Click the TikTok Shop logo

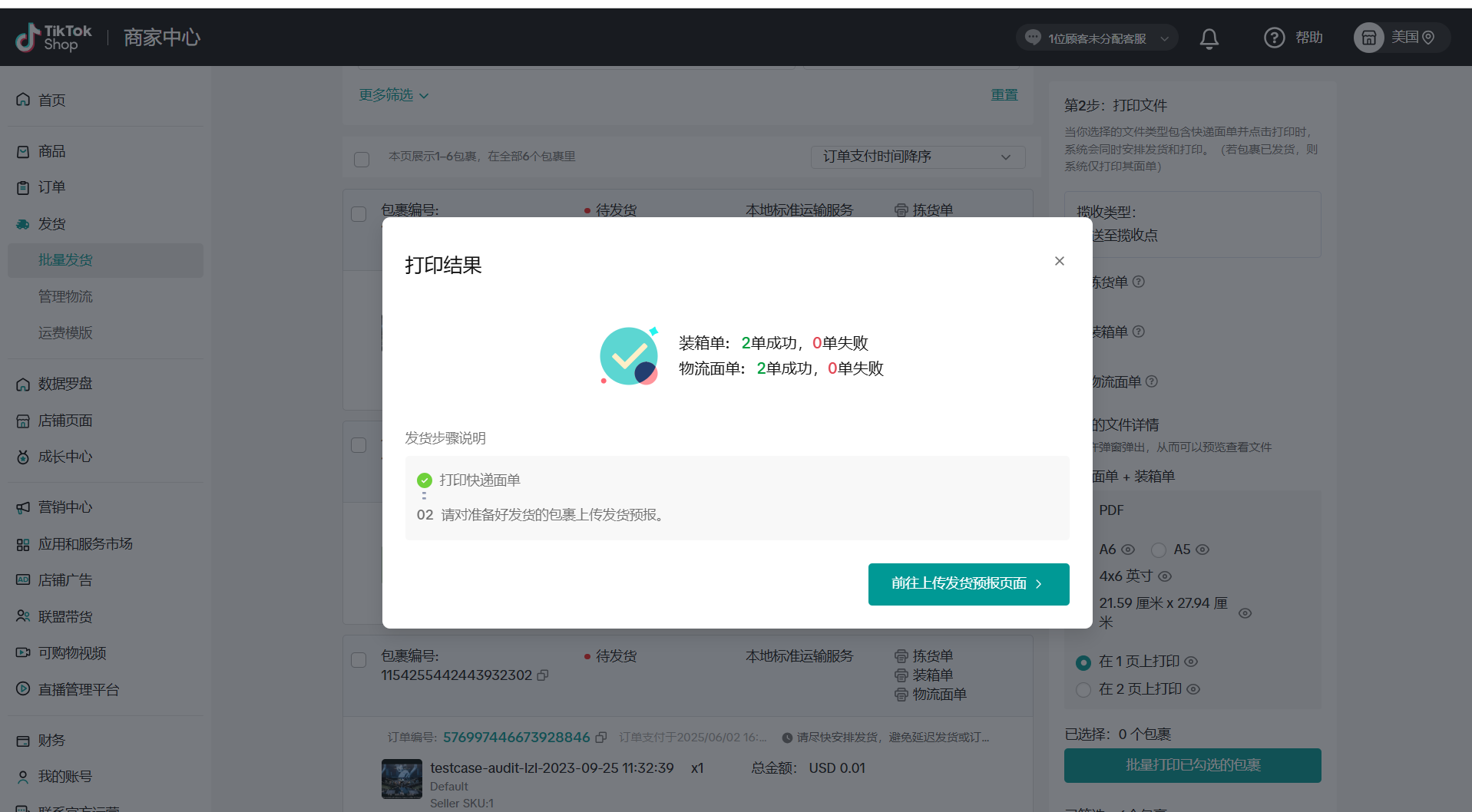[x=54, y=38]
